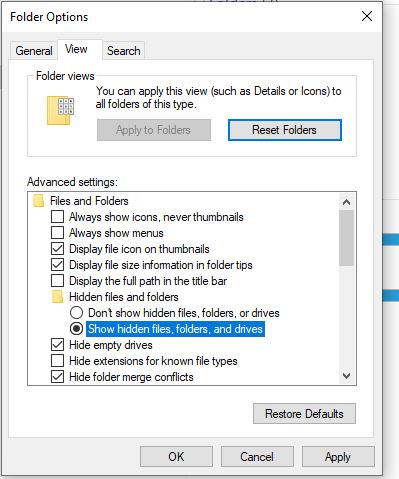Click the Folder views group label
399x479 pixels.
(65, 76)
